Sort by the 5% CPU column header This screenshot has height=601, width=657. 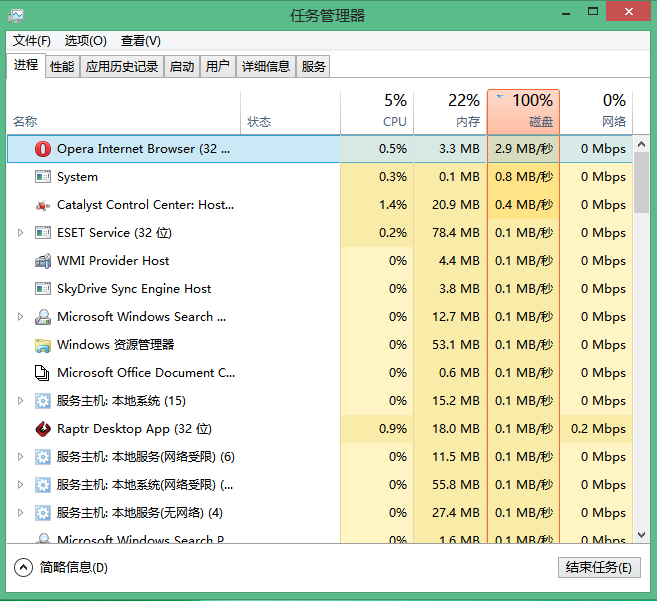pos(377,112)
